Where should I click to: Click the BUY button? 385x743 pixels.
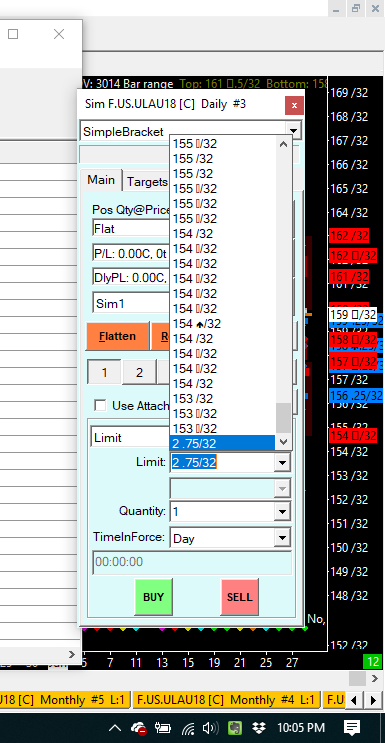click(154, 597)
